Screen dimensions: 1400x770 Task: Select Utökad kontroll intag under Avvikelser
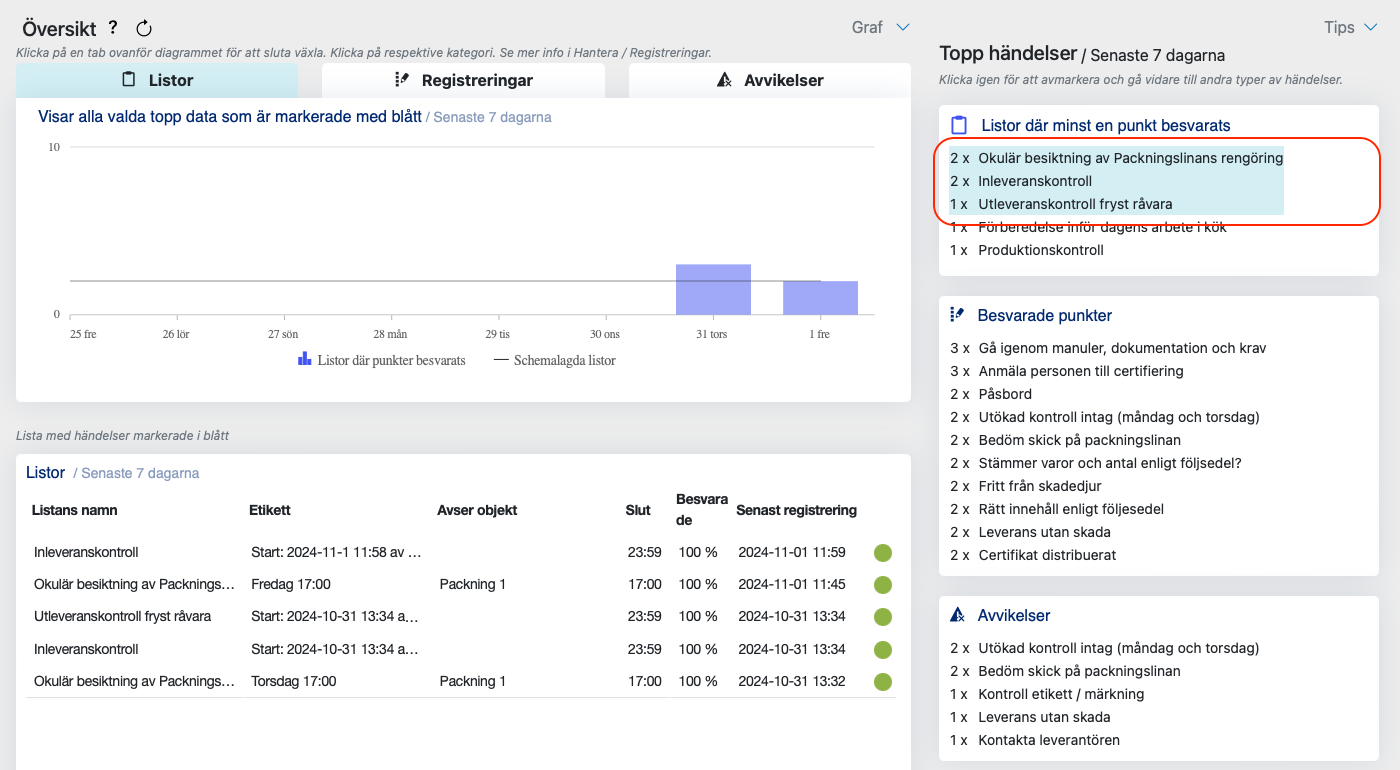[1104, 648]
